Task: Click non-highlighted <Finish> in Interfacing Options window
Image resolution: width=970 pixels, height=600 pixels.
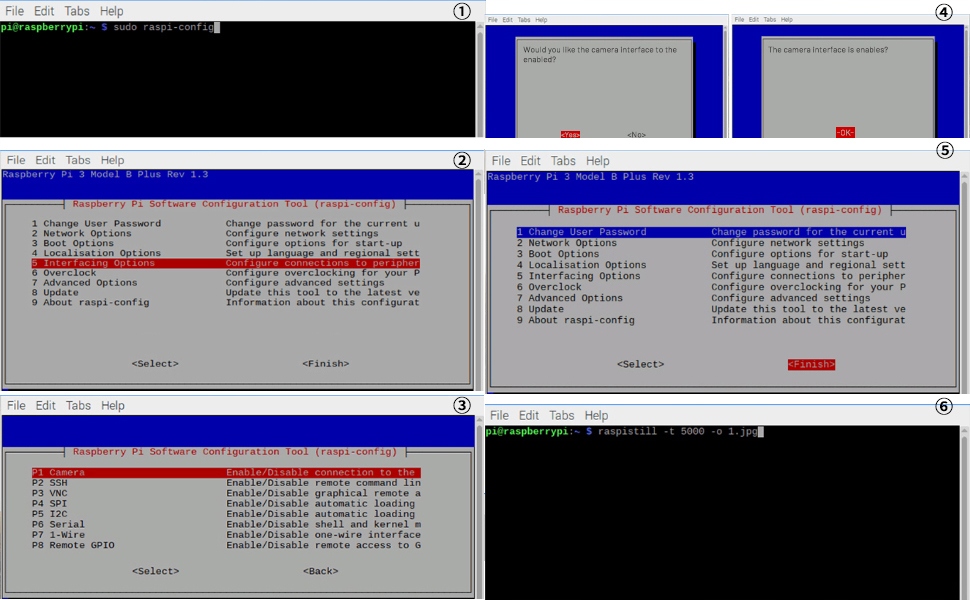Action: (x=326, y=364)
